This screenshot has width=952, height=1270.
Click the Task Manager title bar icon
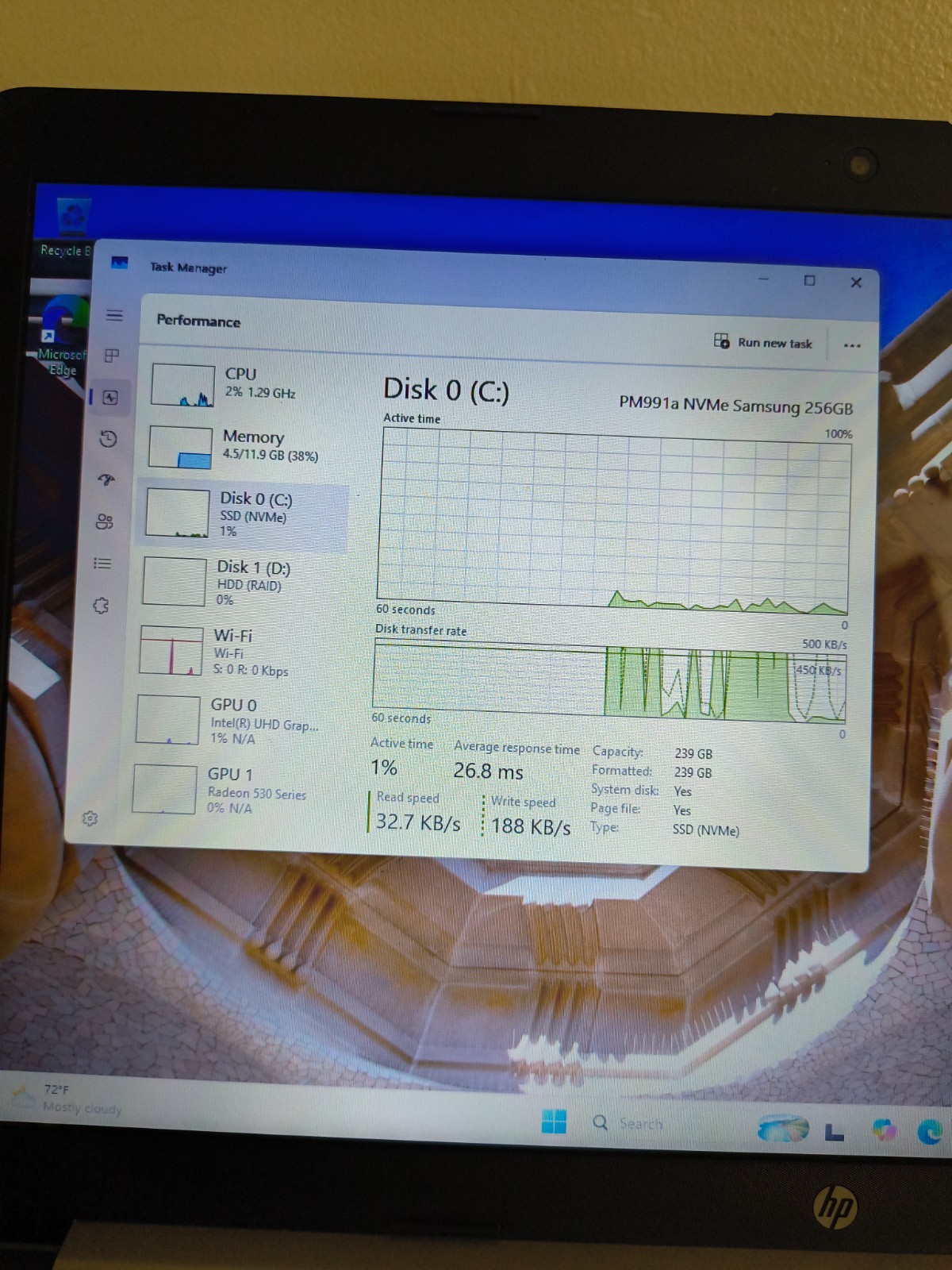pyautogui.click(x=120, y=263)
